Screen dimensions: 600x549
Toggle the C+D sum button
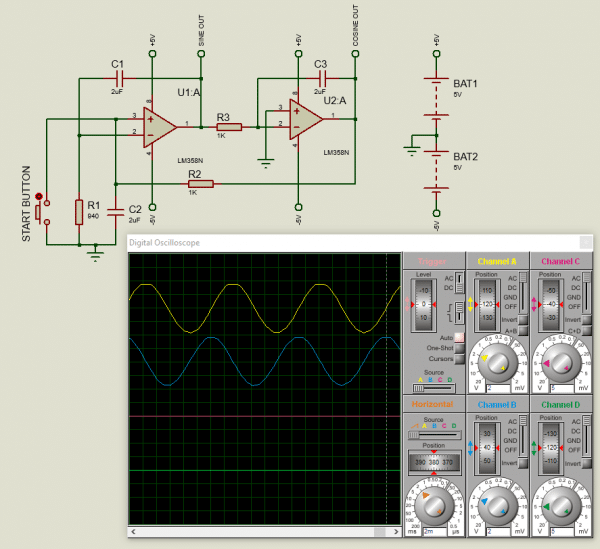point(587,331)
